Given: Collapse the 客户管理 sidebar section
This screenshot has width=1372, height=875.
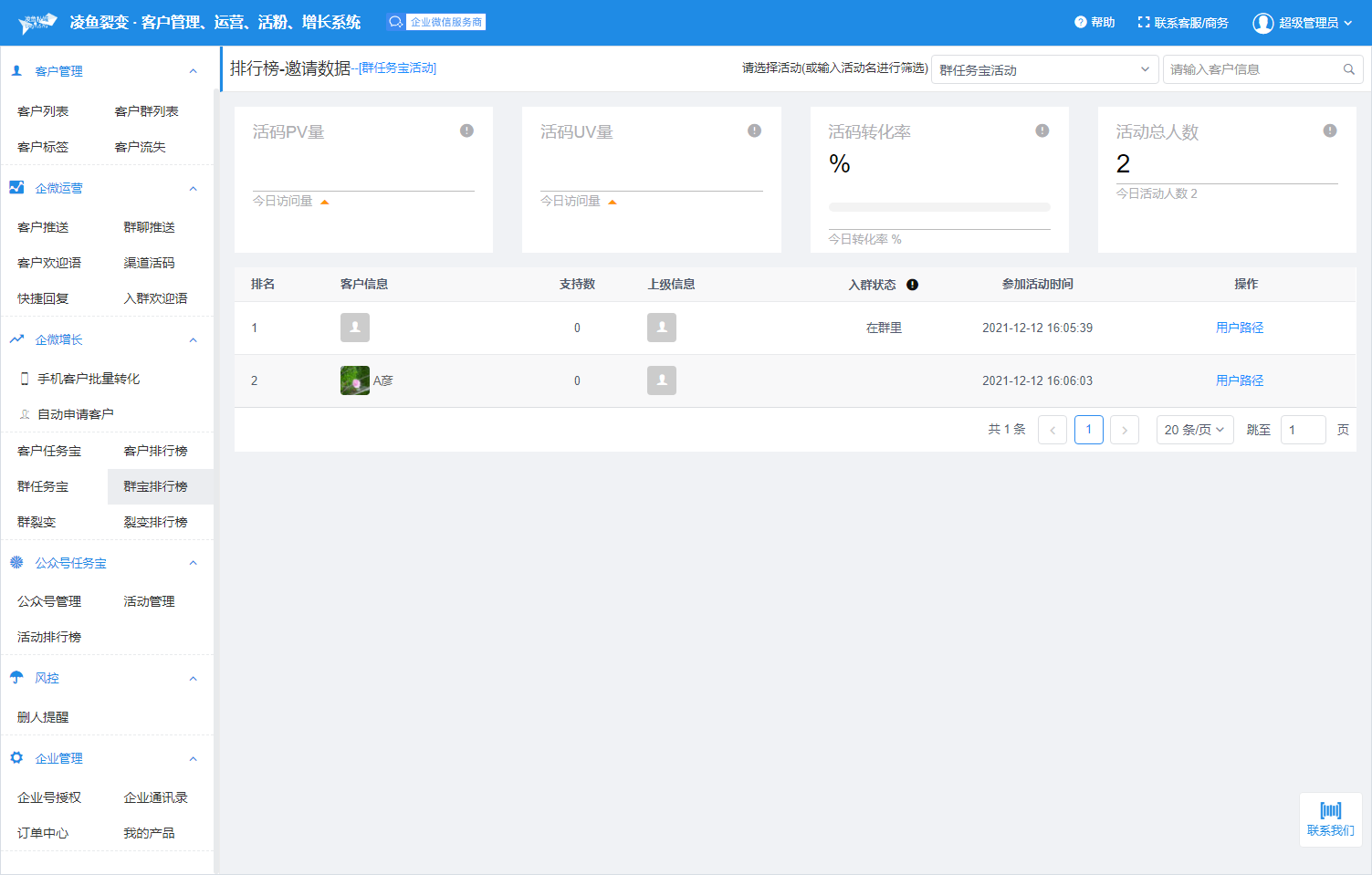Looking at the screenshot, I should click(193, 71).
